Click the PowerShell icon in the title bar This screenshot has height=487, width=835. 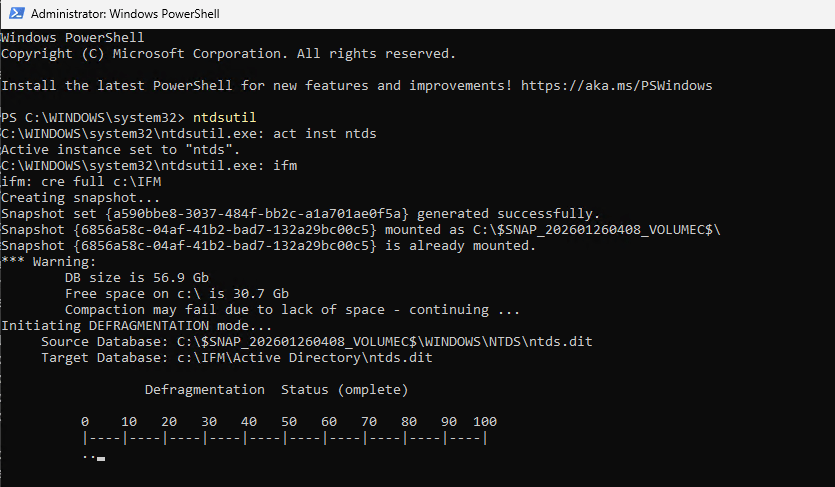point(15,14)
